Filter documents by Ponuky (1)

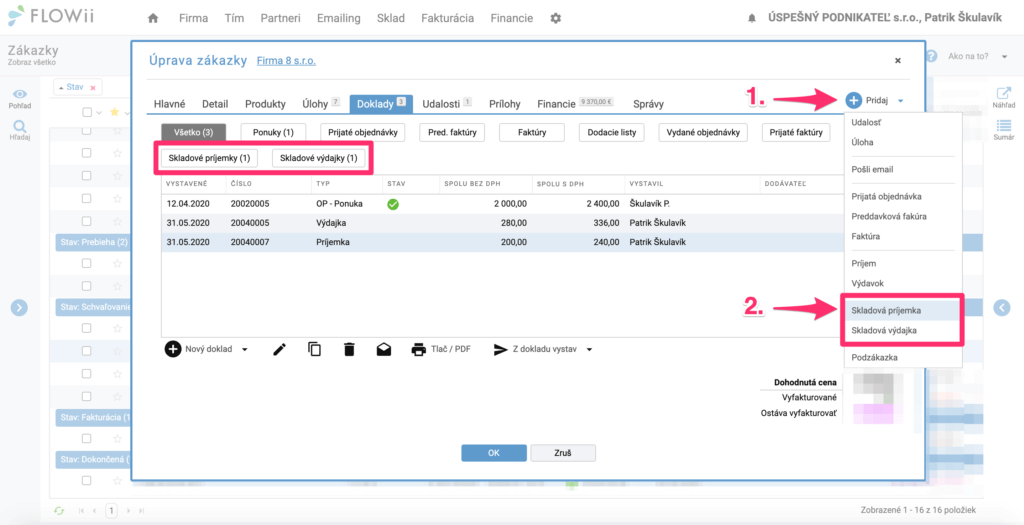click(273, 132)
